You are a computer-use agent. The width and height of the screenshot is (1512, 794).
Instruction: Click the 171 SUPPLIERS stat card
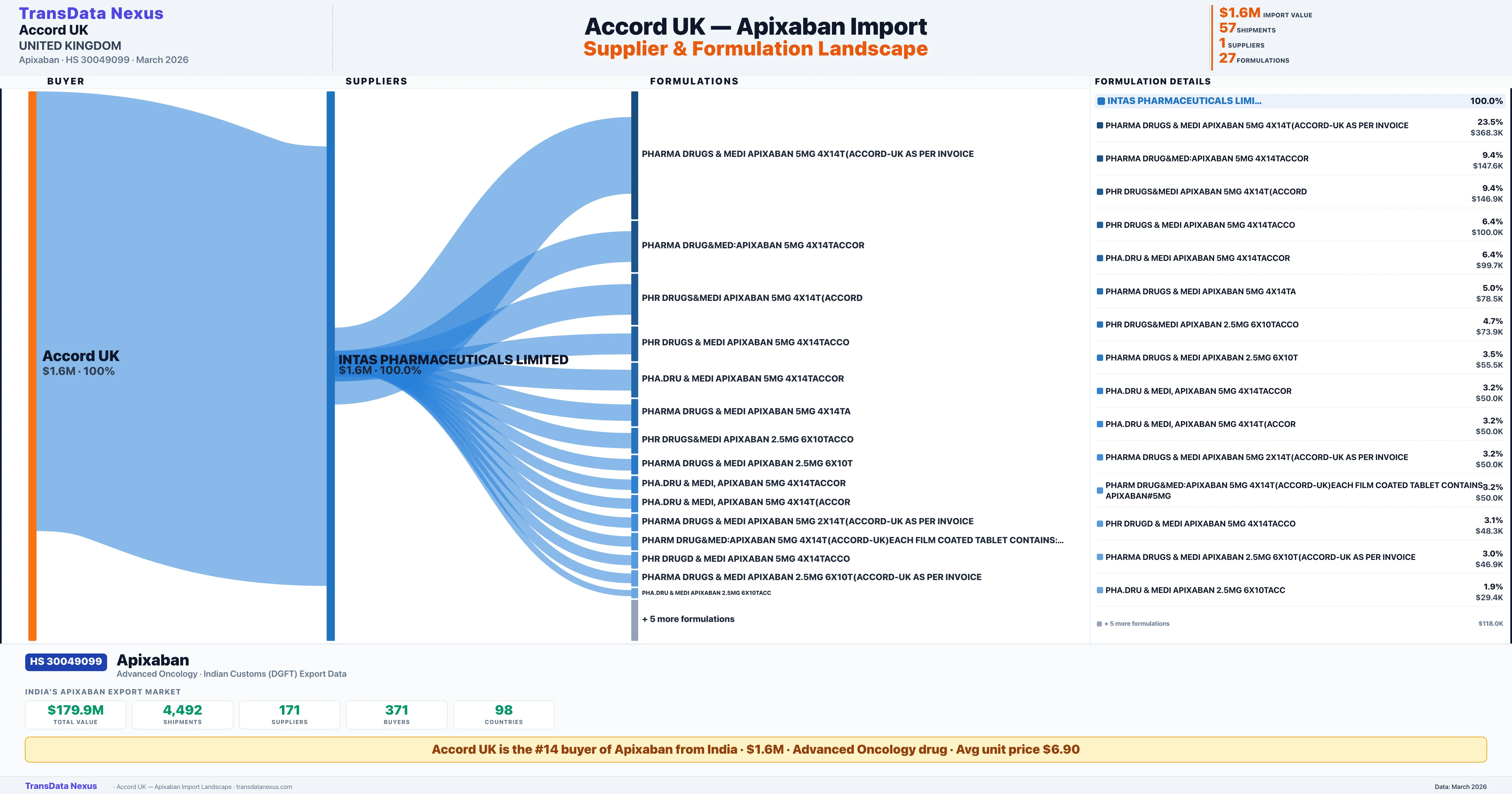tap(289, 714)
